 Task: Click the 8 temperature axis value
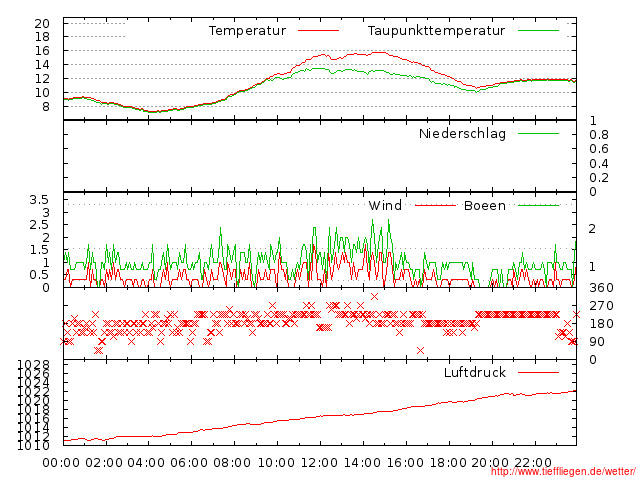pos(45,107)
